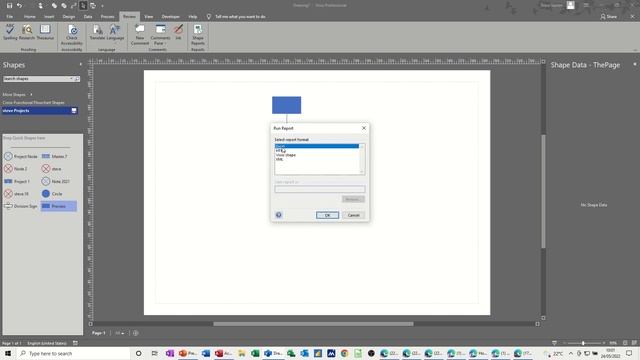Open the File tab
Screen dimensions: 640x360
pos(9,17)
